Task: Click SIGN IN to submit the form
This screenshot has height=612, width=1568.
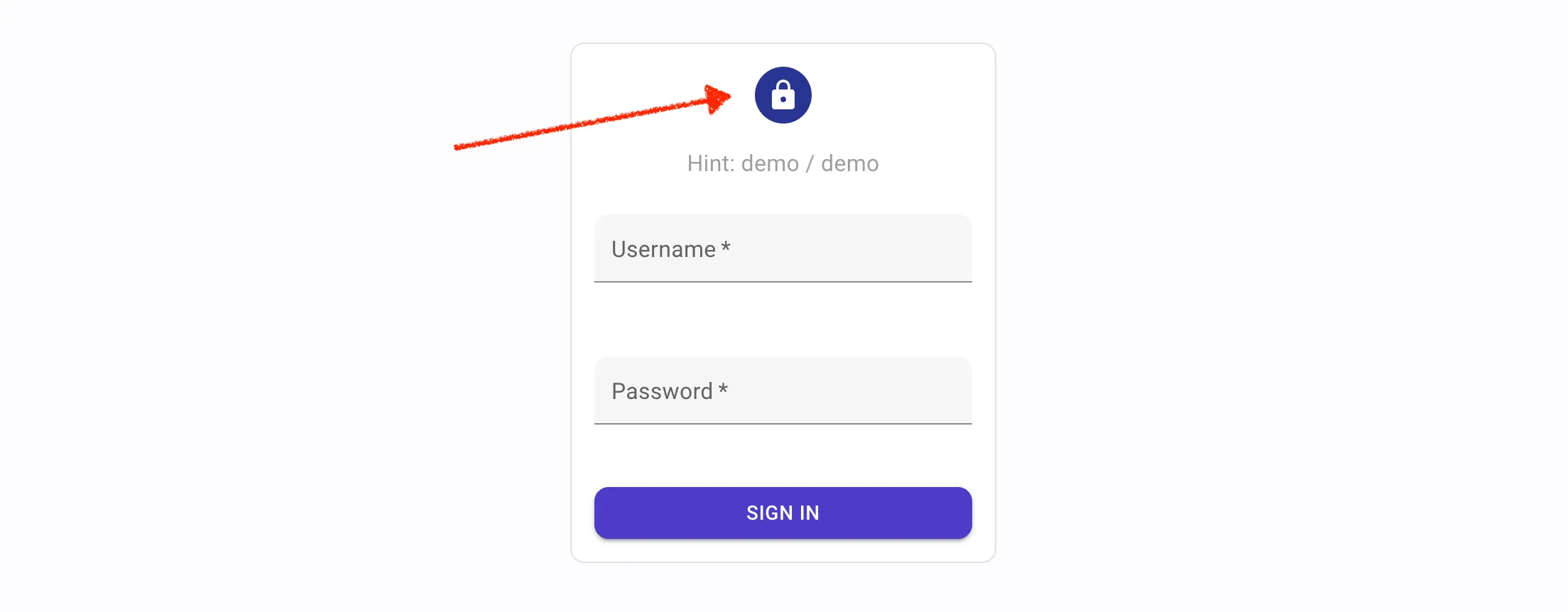Action: click(x=783, y=513)
